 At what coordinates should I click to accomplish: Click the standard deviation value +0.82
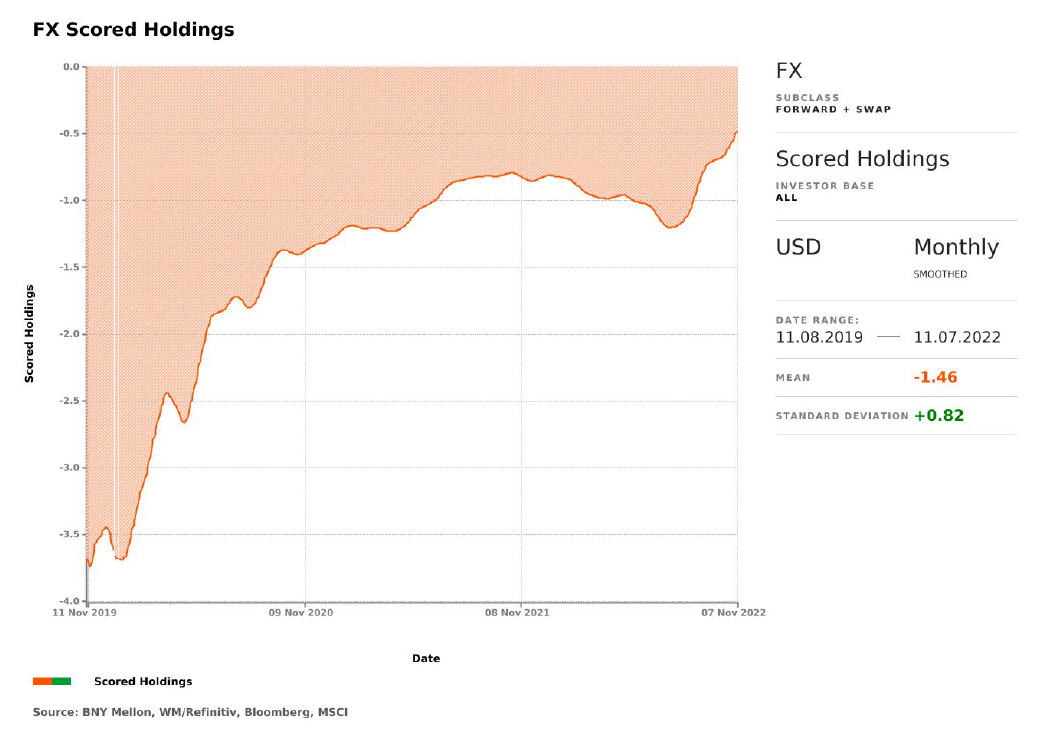tap(938, 415)
